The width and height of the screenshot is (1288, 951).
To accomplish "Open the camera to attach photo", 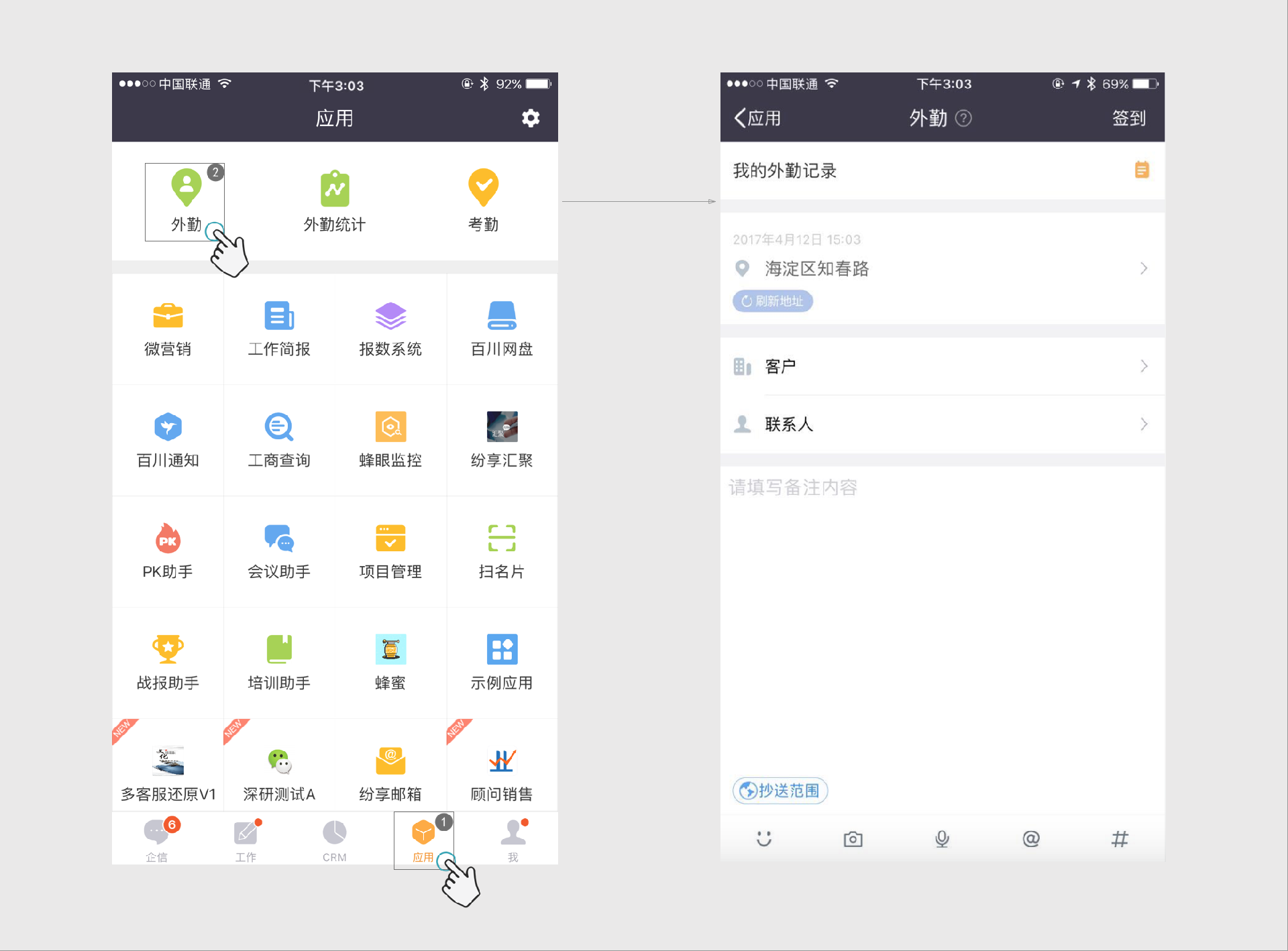I will pyautogui.click(x=853, y=839).
